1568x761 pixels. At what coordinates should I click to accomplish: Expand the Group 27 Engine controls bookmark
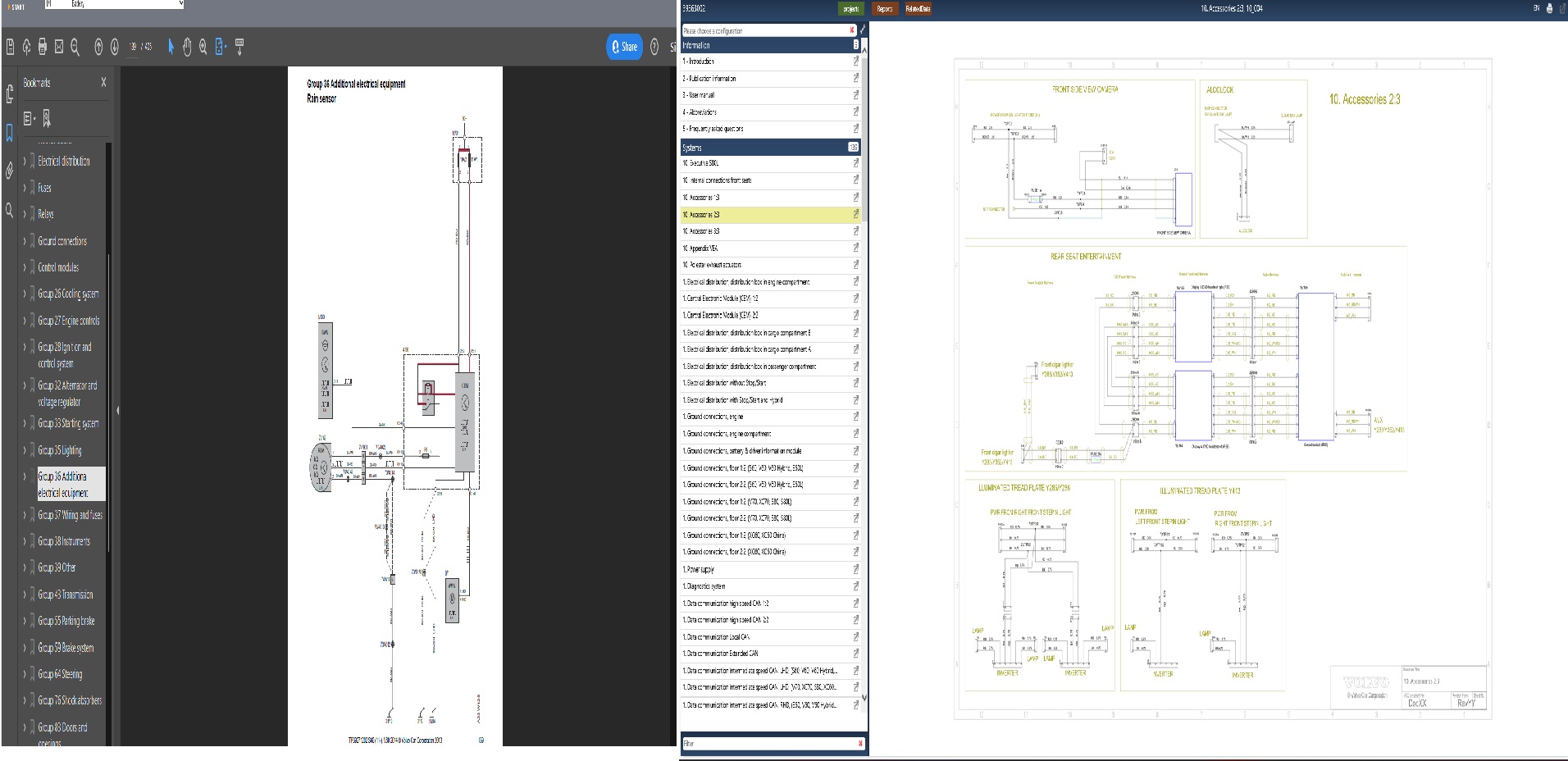point(25,321)
